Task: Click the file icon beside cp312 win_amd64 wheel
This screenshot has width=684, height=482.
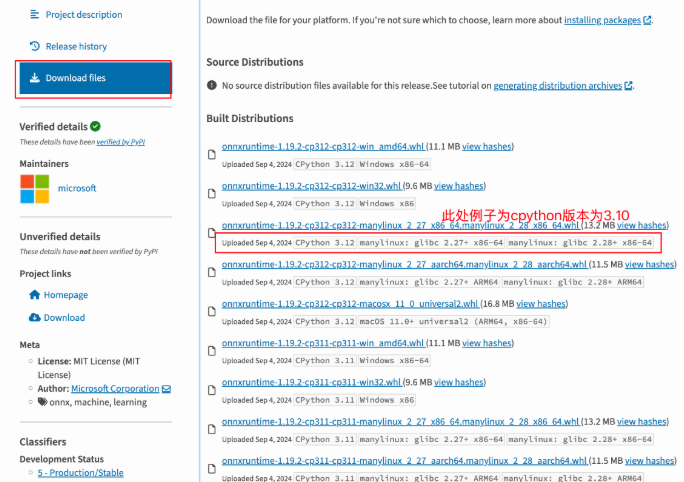Action: click(x=211, y=153)
